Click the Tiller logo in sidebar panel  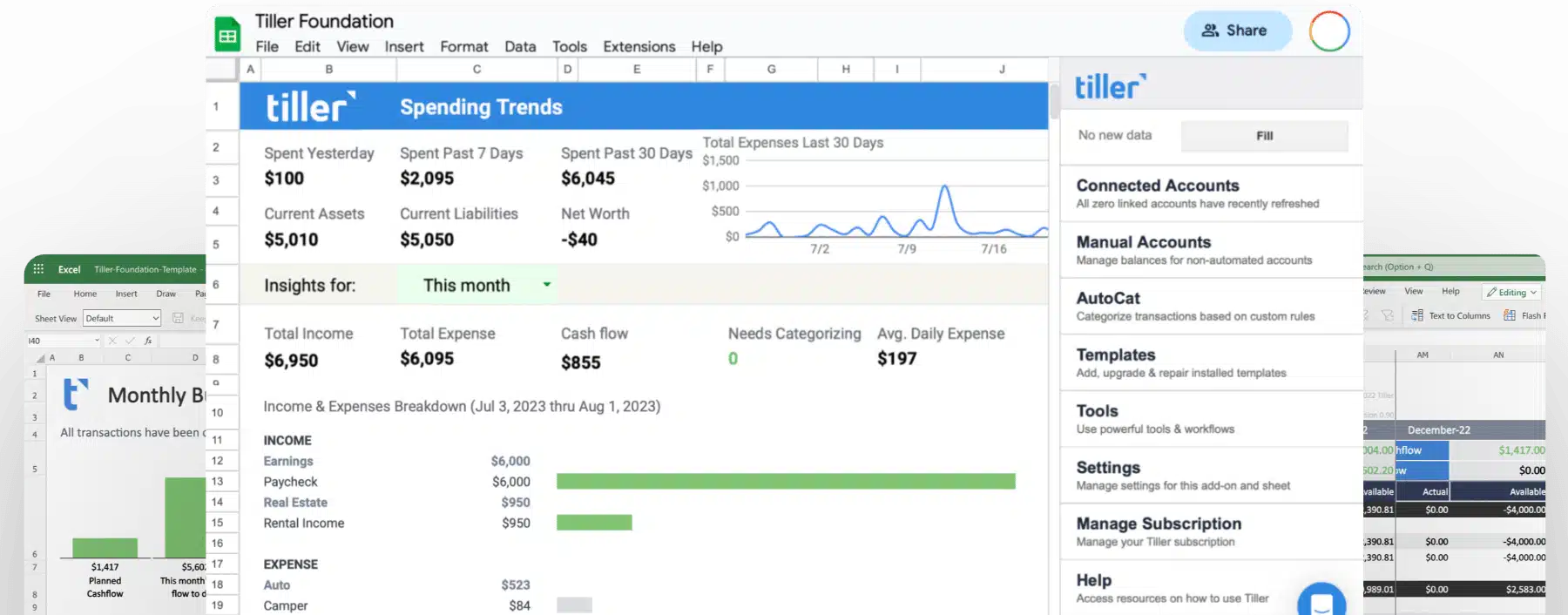1110,86
